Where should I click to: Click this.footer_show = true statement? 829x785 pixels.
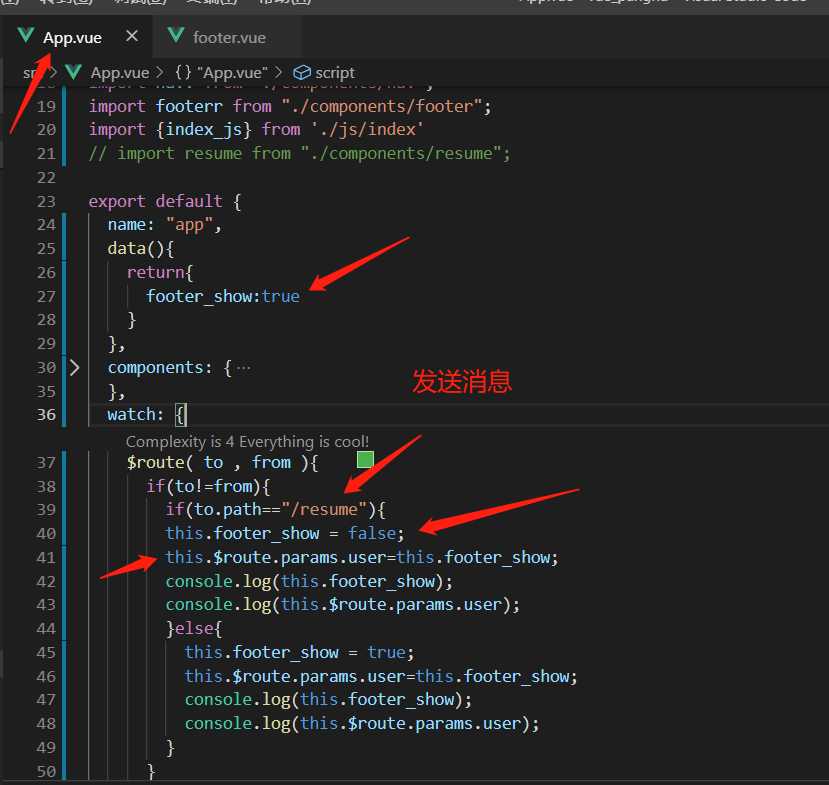pos(299,652)
